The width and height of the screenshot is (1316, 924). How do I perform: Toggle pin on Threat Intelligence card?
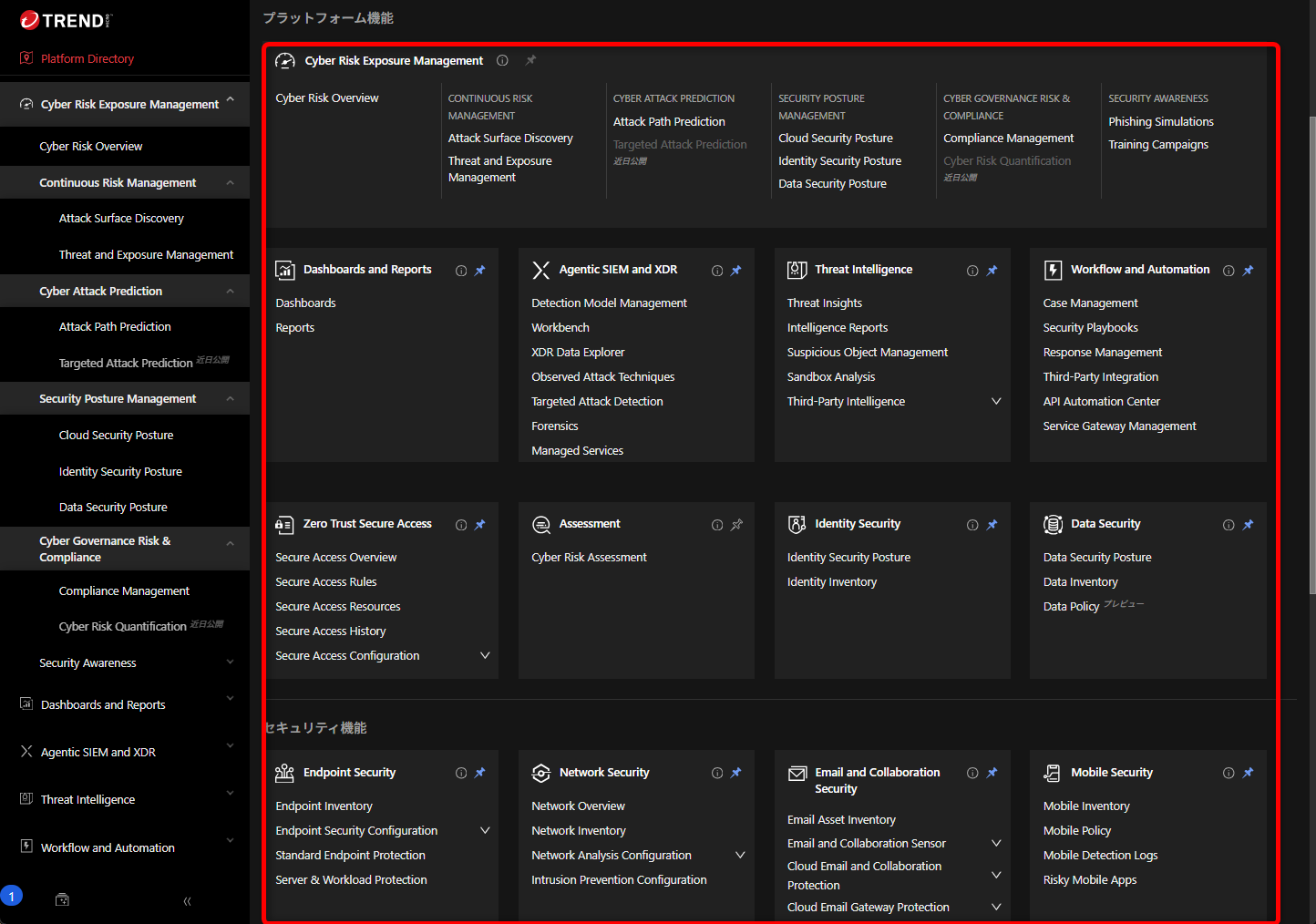[992, 271]
